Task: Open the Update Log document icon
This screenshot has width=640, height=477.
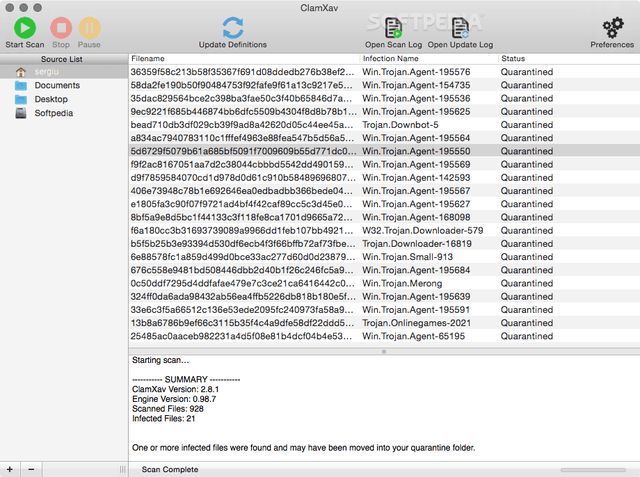Action: [460, 28]
